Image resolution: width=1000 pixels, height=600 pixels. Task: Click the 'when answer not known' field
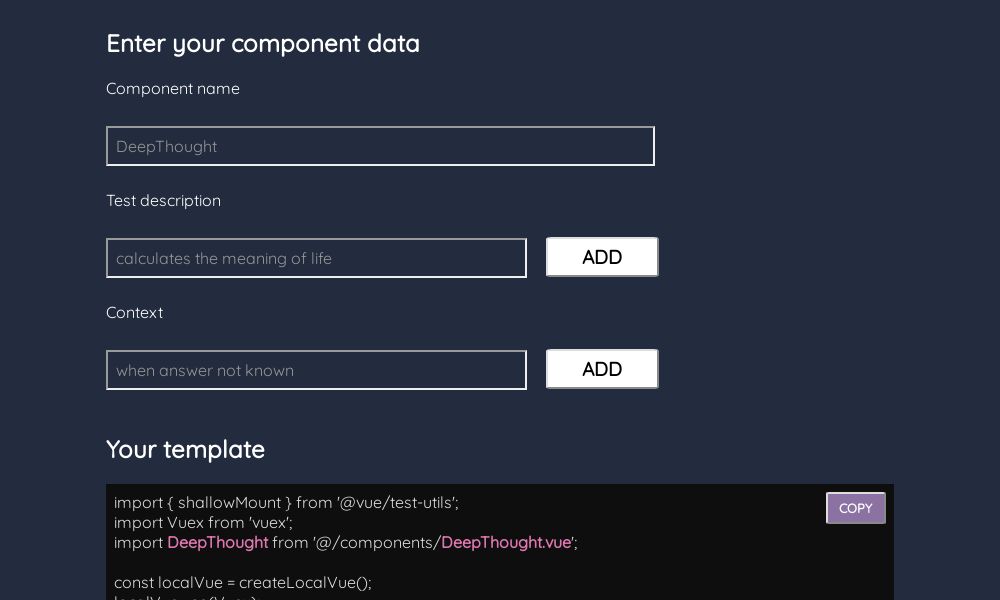tap(316, 370)
